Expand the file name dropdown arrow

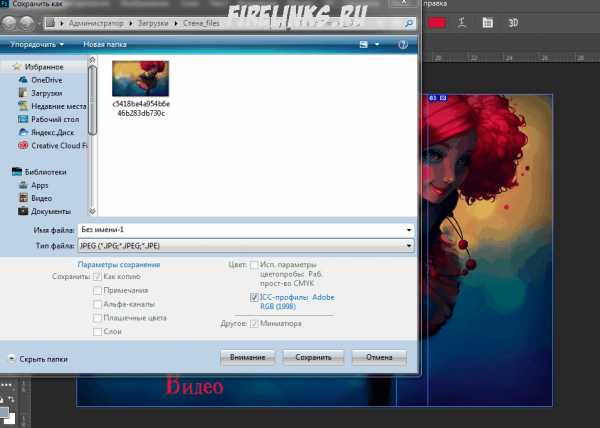pos(409,230)
